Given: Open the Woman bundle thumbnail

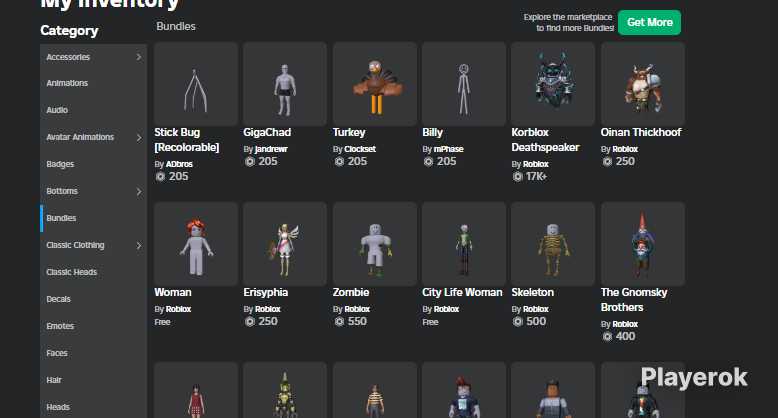Looking at the screenshot, I should click(196, 244).
